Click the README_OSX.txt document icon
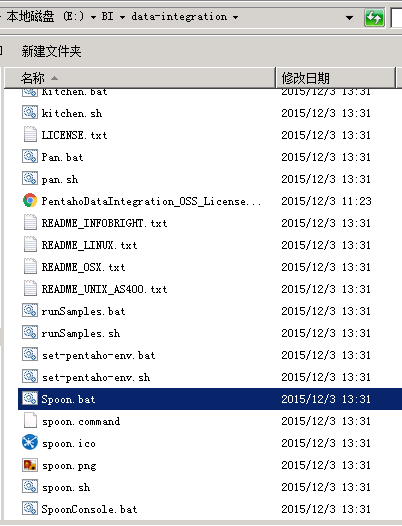 click(x=30, y=267)
